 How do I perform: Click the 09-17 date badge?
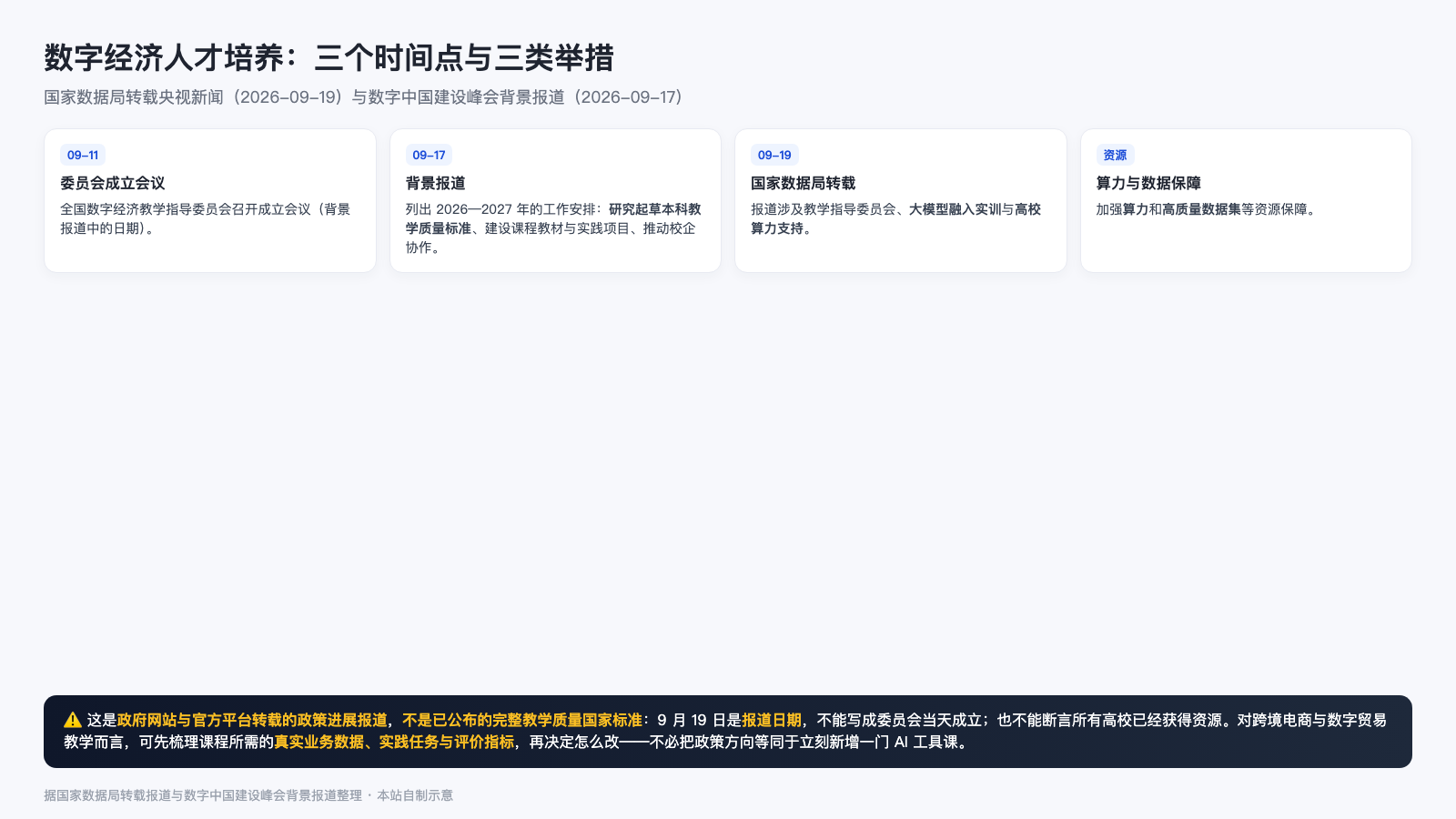point(429,155)
